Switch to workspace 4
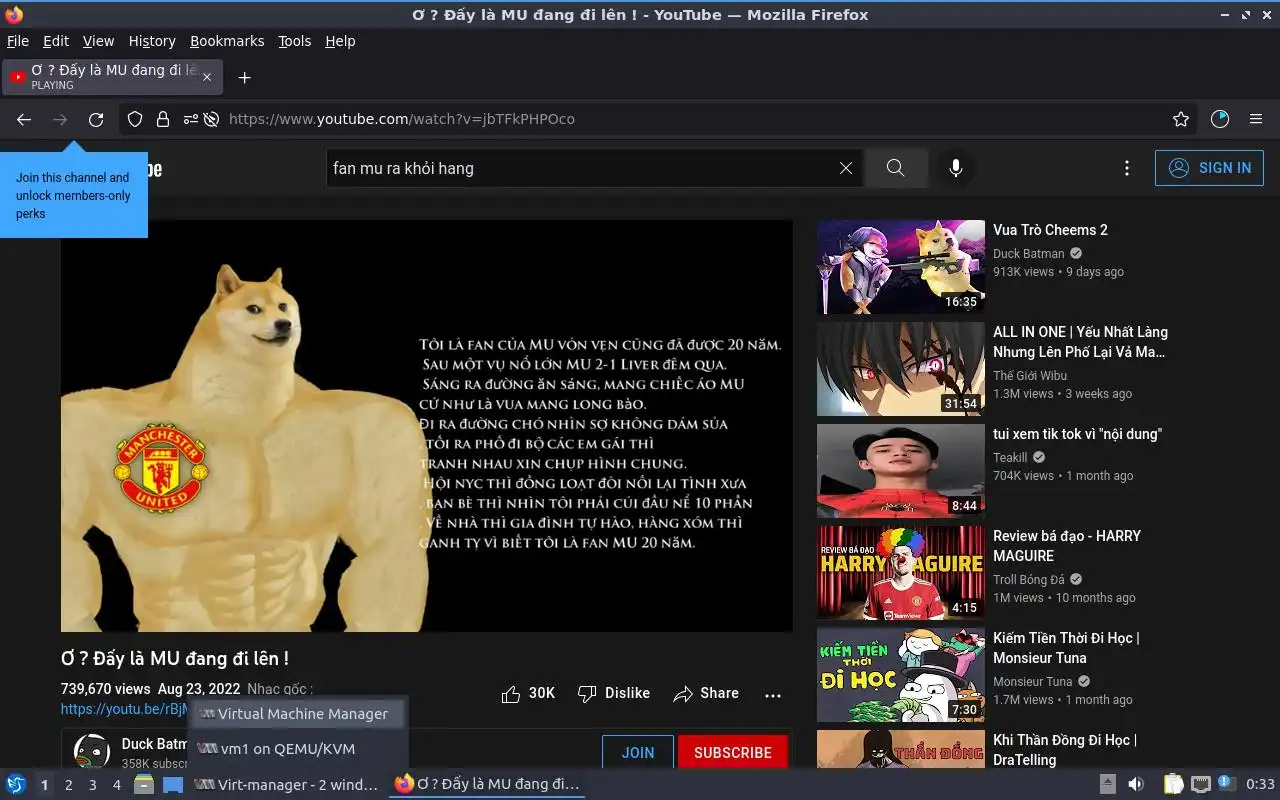This screenshot has width=1280, height=800. pos(117,785)
